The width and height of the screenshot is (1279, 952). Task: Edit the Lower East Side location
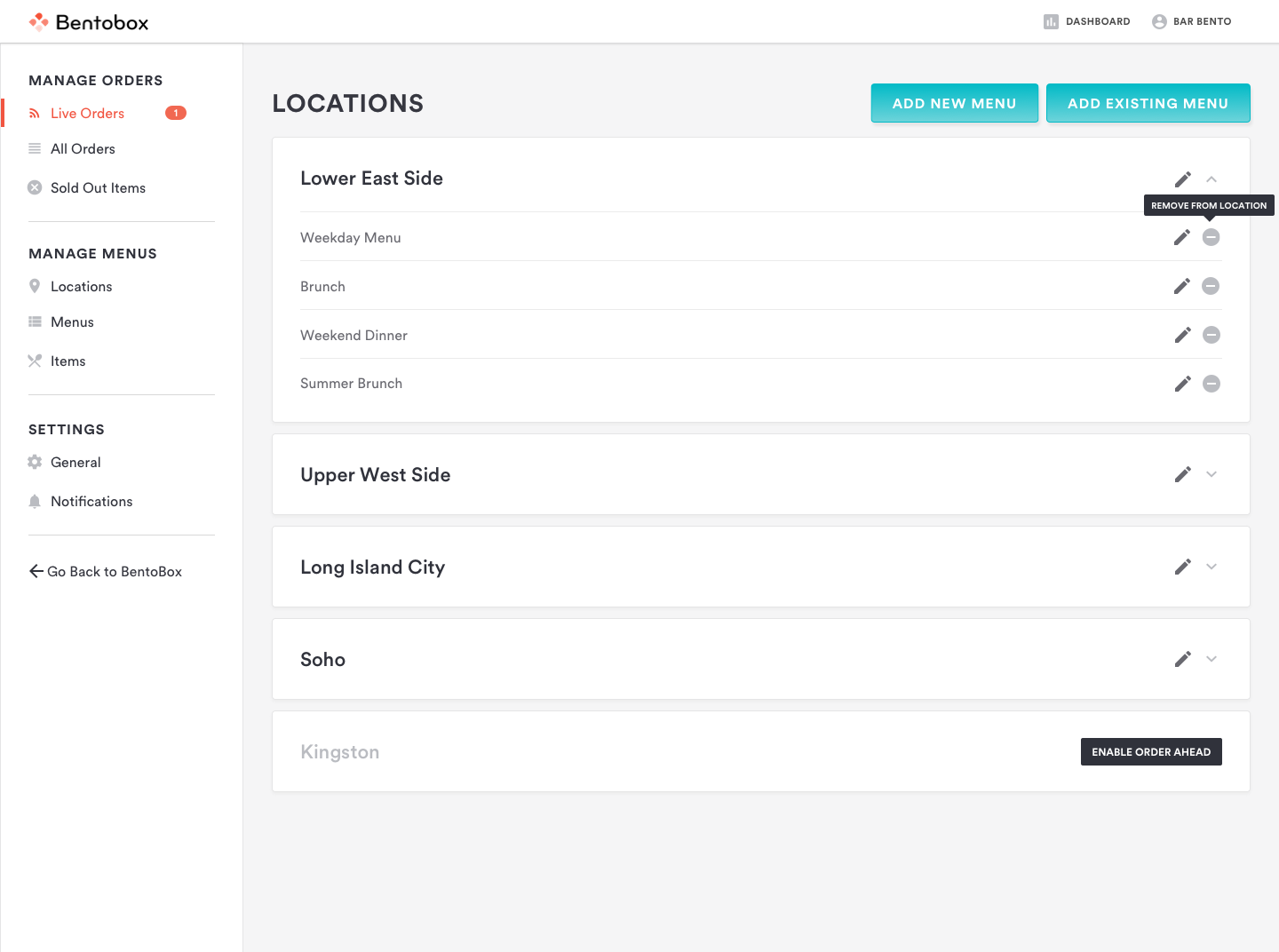(x=1183, y=179)
